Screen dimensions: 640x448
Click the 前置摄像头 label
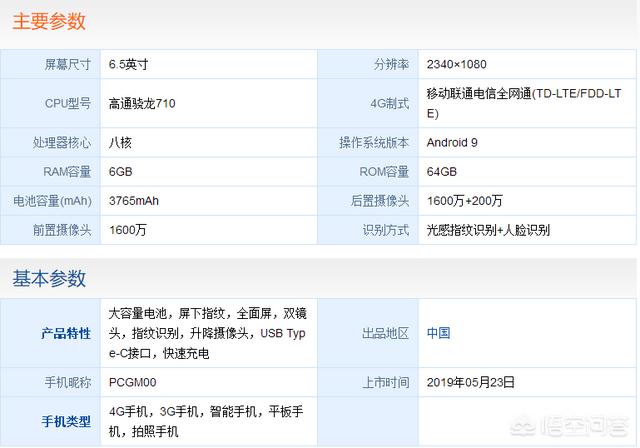coord(62,230)
